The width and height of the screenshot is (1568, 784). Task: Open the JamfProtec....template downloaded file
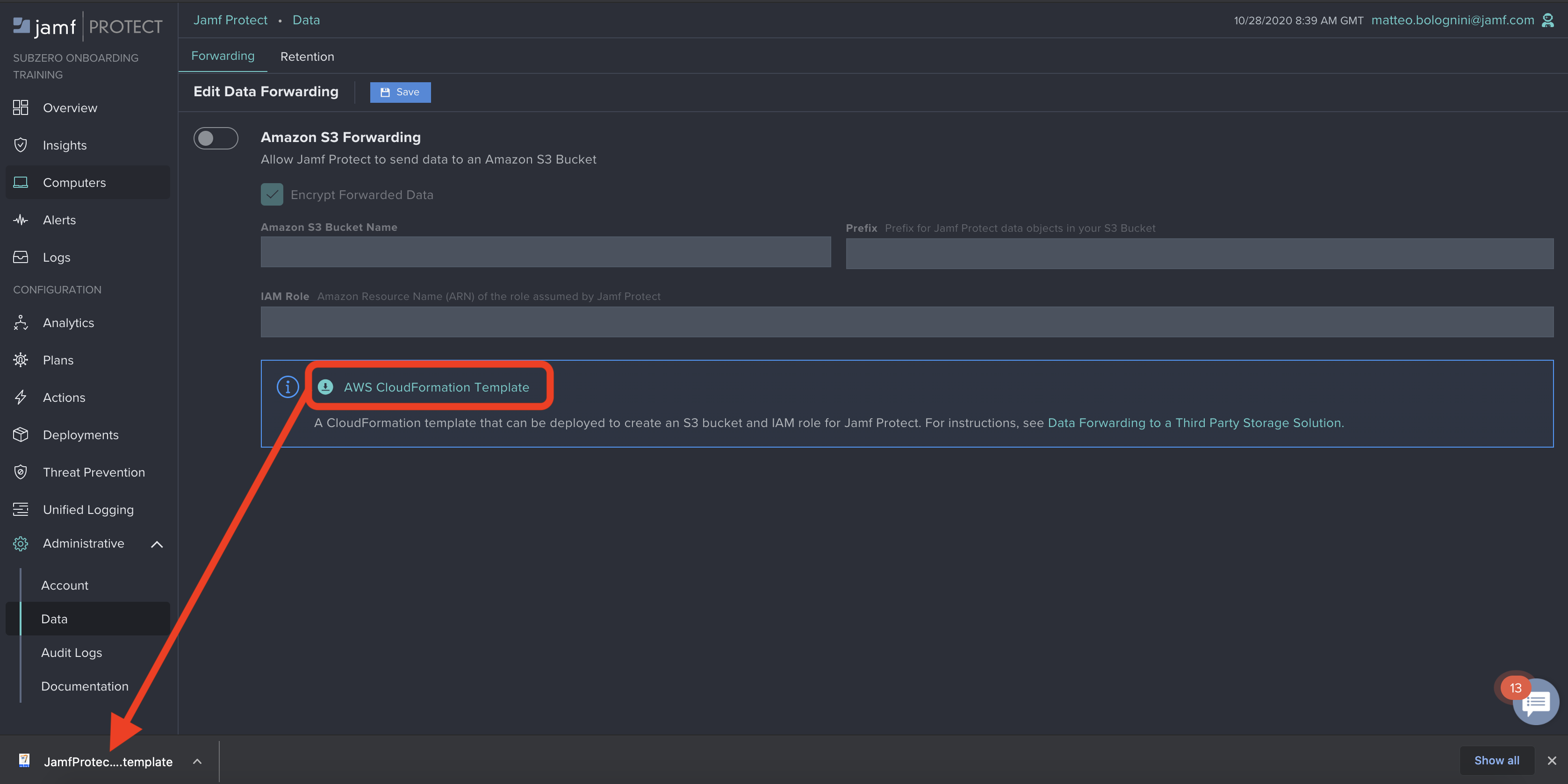(x=108, y=761)
